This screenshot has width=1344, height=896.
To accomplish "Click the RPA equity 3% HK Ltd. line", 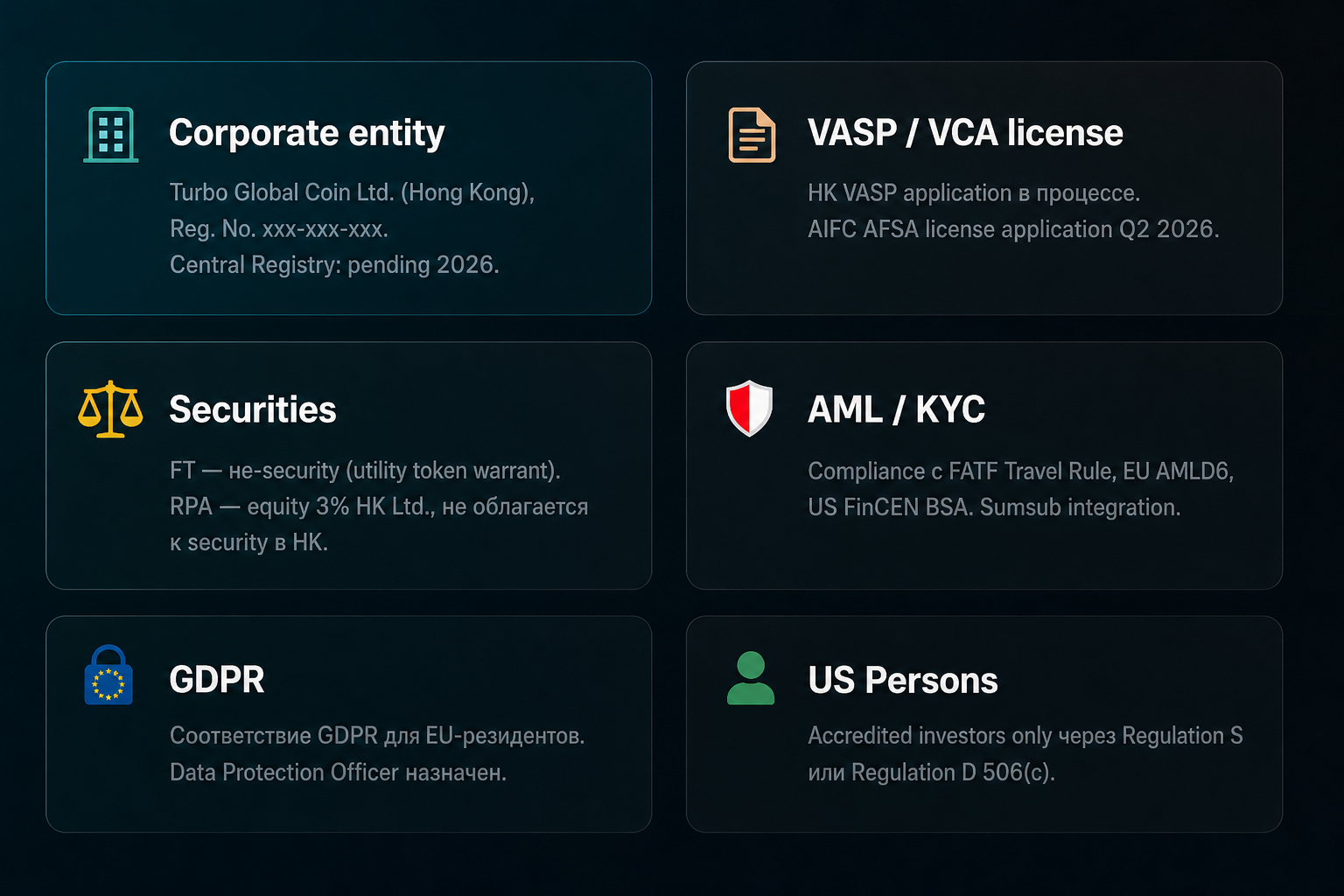I will click(x=379, y=507).
